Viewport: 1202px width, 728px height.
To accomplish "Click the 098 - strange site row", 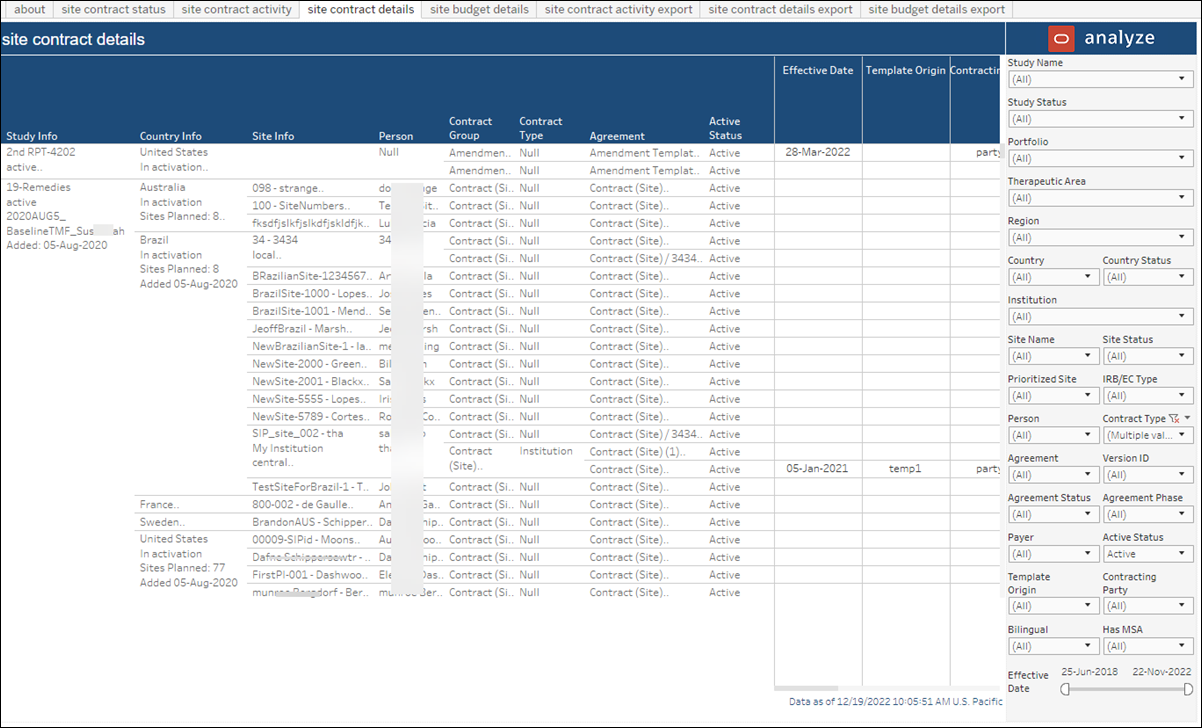I will click(x=311, y=188).
